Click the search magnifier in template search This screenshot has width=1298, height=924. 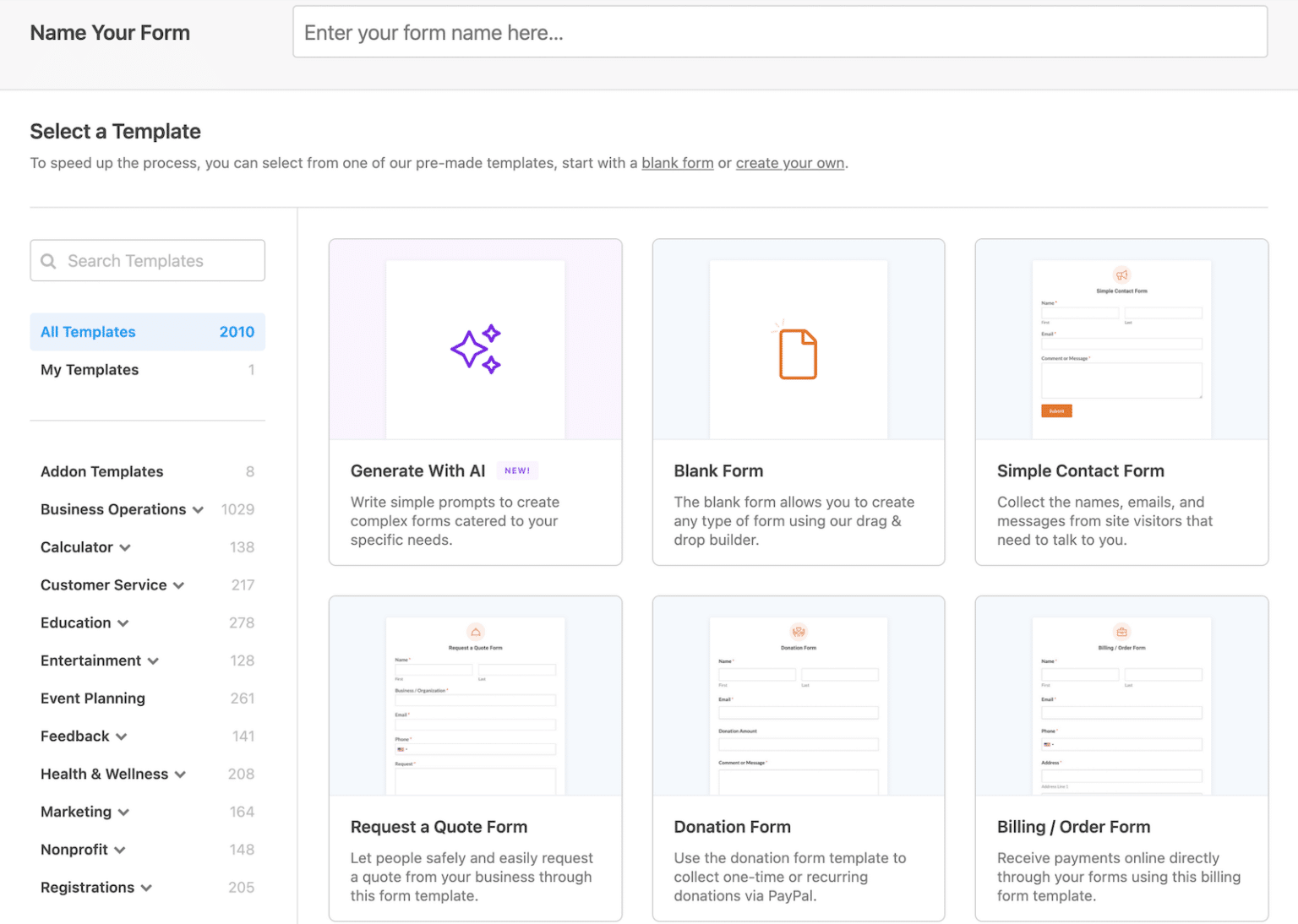pos(49,260)
